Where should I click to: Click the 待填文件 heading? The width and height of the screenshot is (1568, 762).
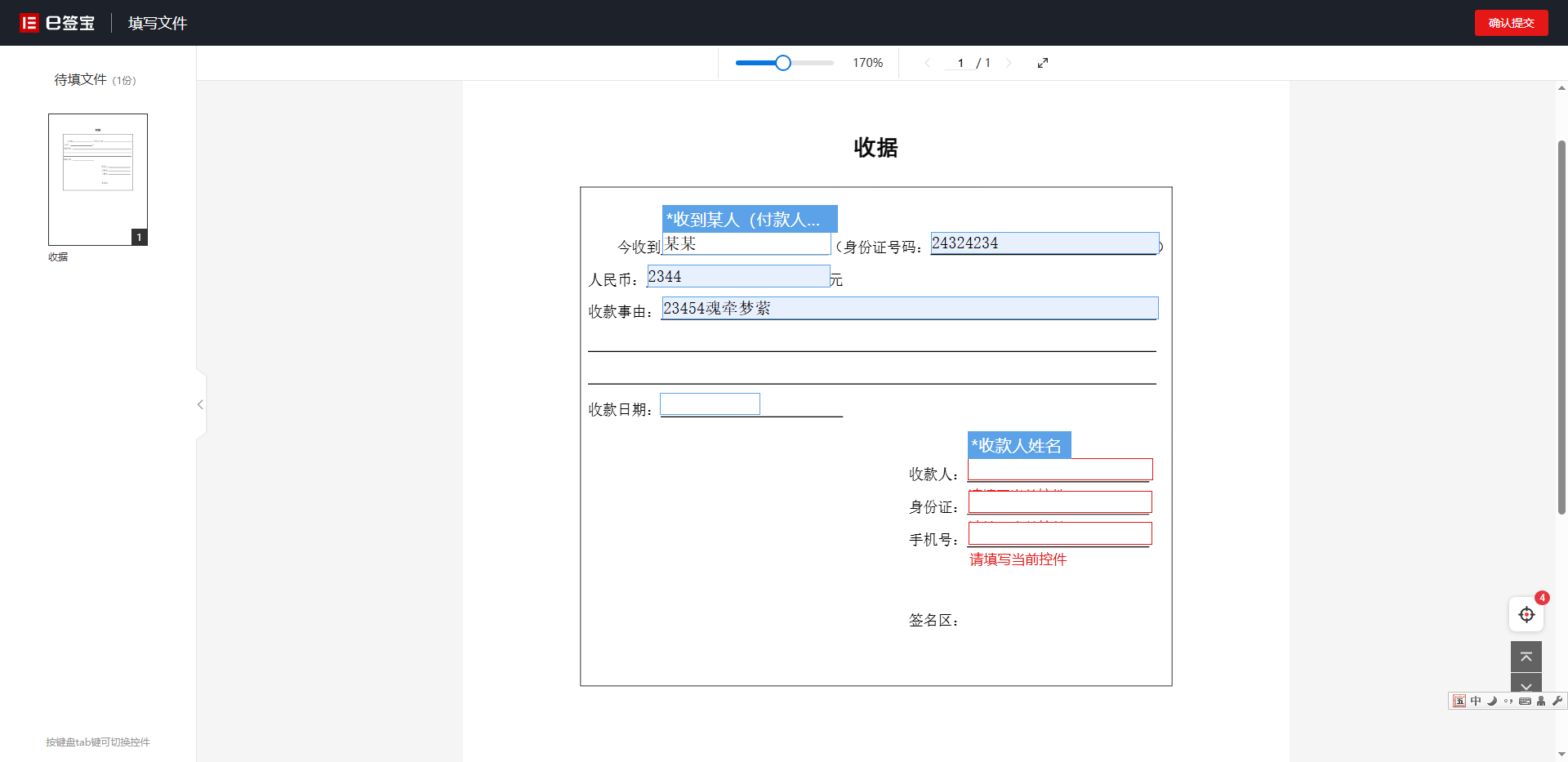click(x=80, y=79)
